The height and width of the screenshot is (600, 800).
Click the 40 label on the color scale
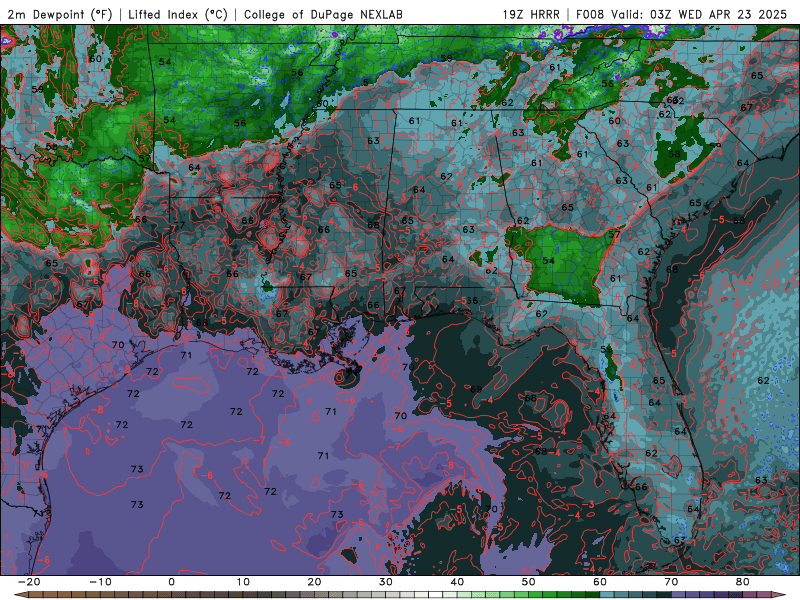point(457,582)
